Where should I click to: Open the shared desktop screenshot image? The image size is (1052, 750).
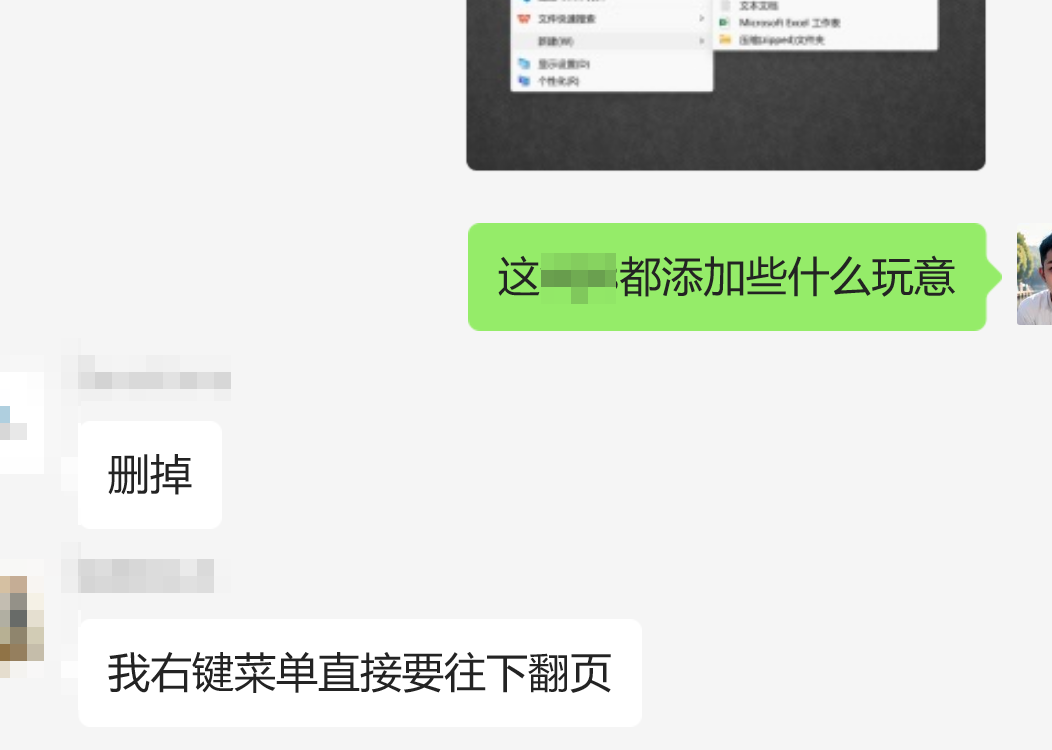point(726,85)
